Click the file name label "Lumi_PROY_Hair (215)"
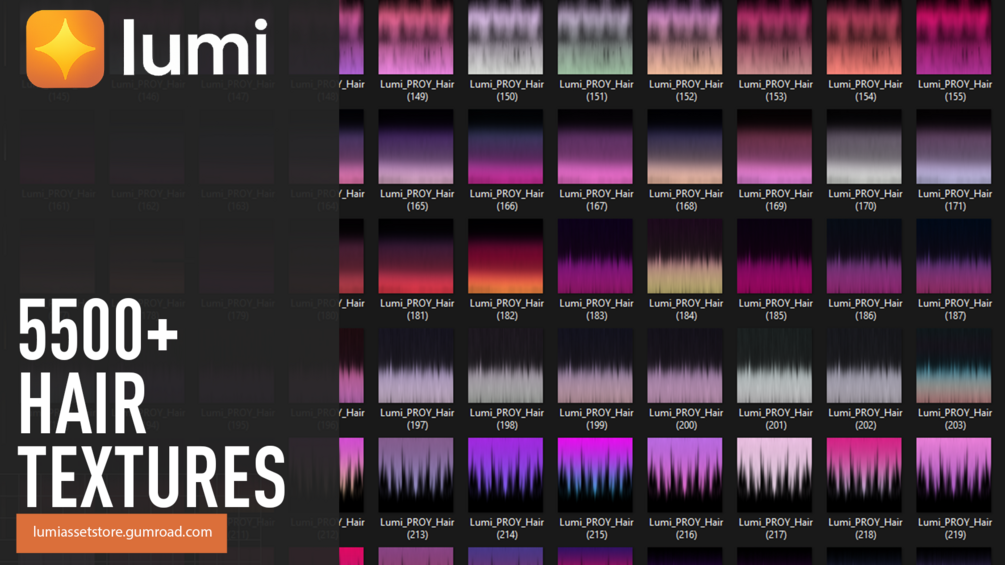The image size is (1005, 565). tap(596, 528)
